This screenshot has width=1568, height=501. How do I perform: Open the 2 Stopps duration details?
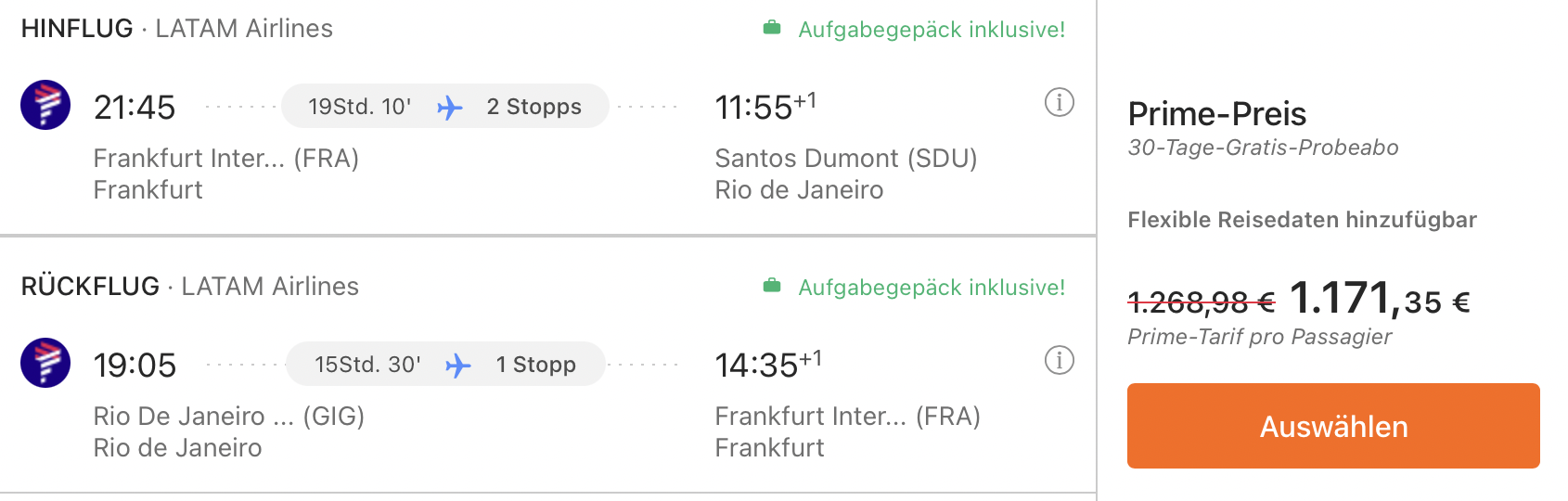pos(445,106)
